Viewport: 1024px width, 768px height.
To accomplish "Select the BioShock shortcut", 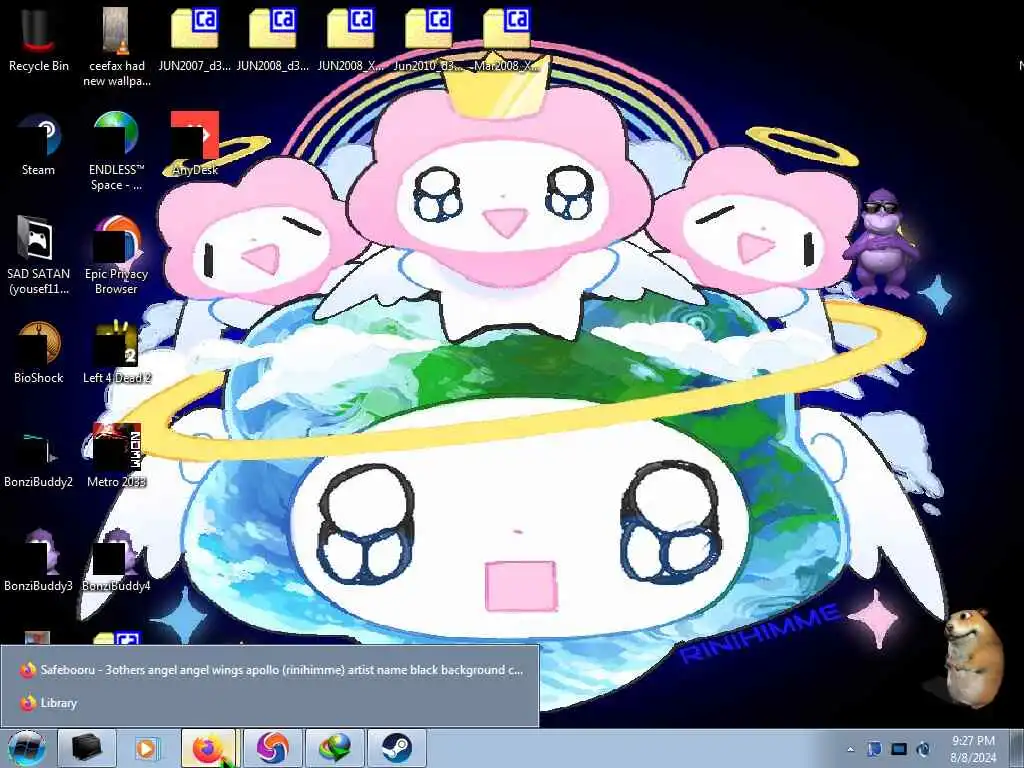I will point(38,351).
